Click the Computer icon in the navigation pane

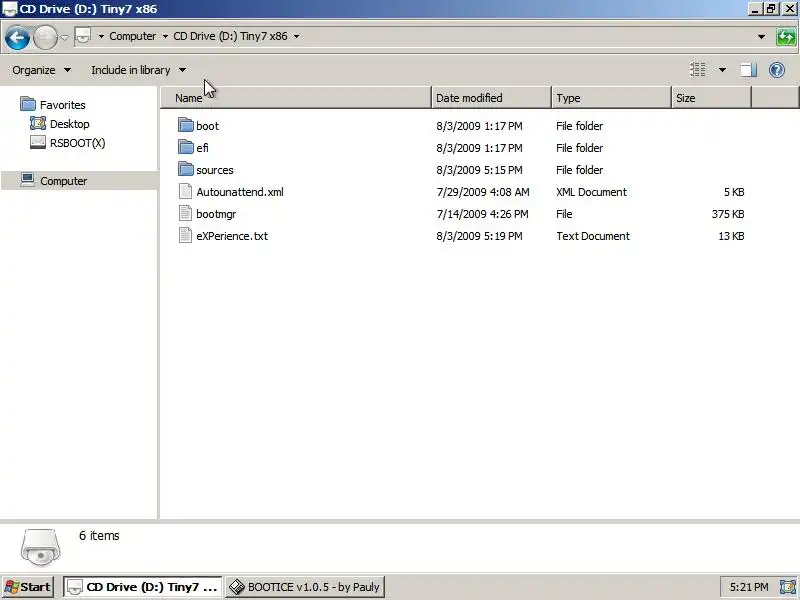pyautogui.click(x=28, y=180)
